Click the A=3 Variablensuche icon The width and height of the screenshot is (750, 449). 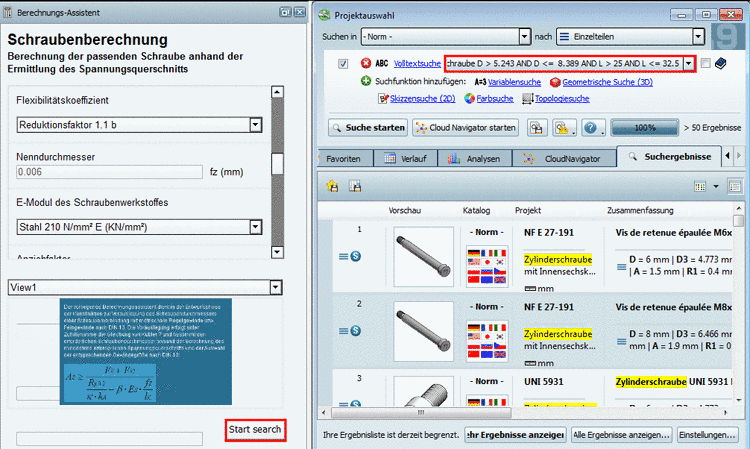tap(480, 82)
